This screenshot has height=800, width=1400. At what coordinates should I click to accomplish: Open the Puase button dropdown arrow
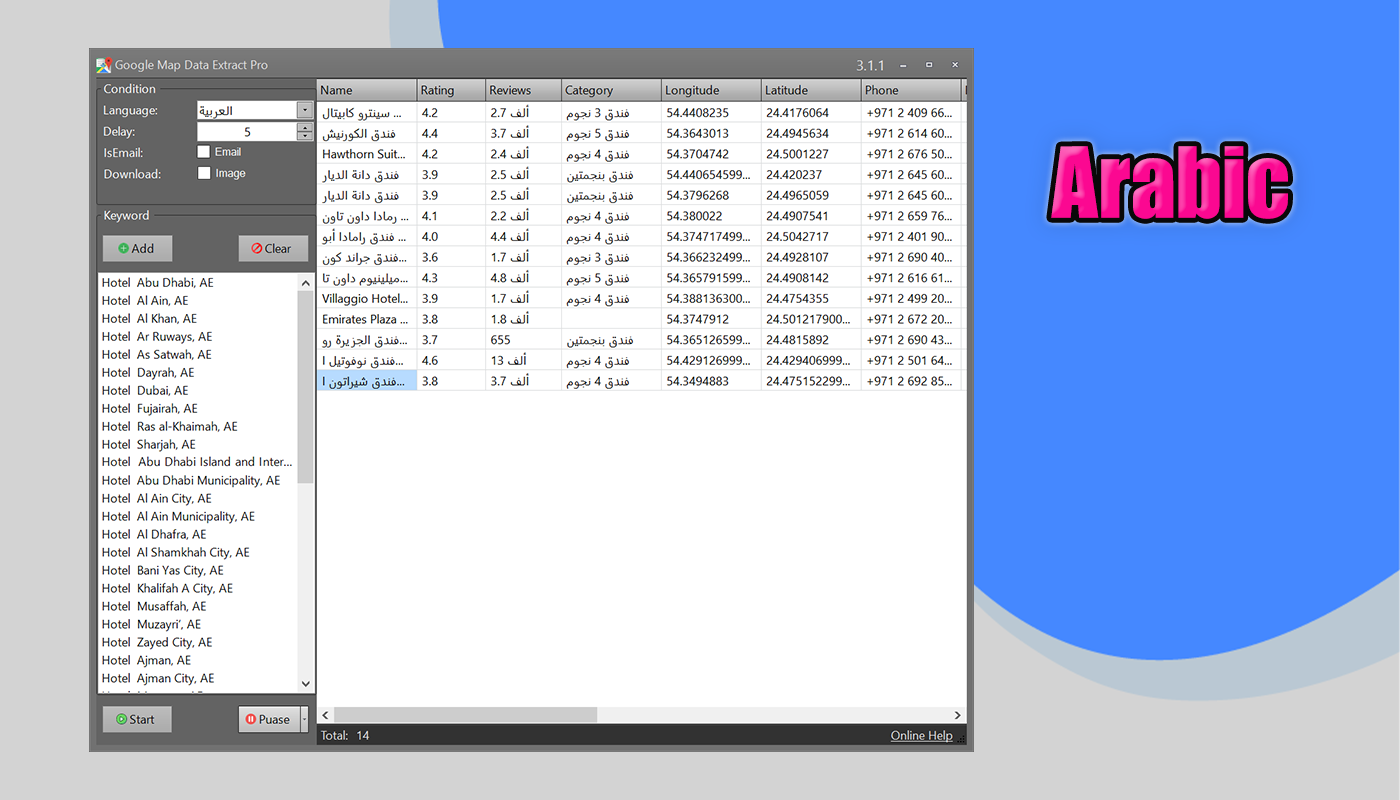click(x=304, y=719)
